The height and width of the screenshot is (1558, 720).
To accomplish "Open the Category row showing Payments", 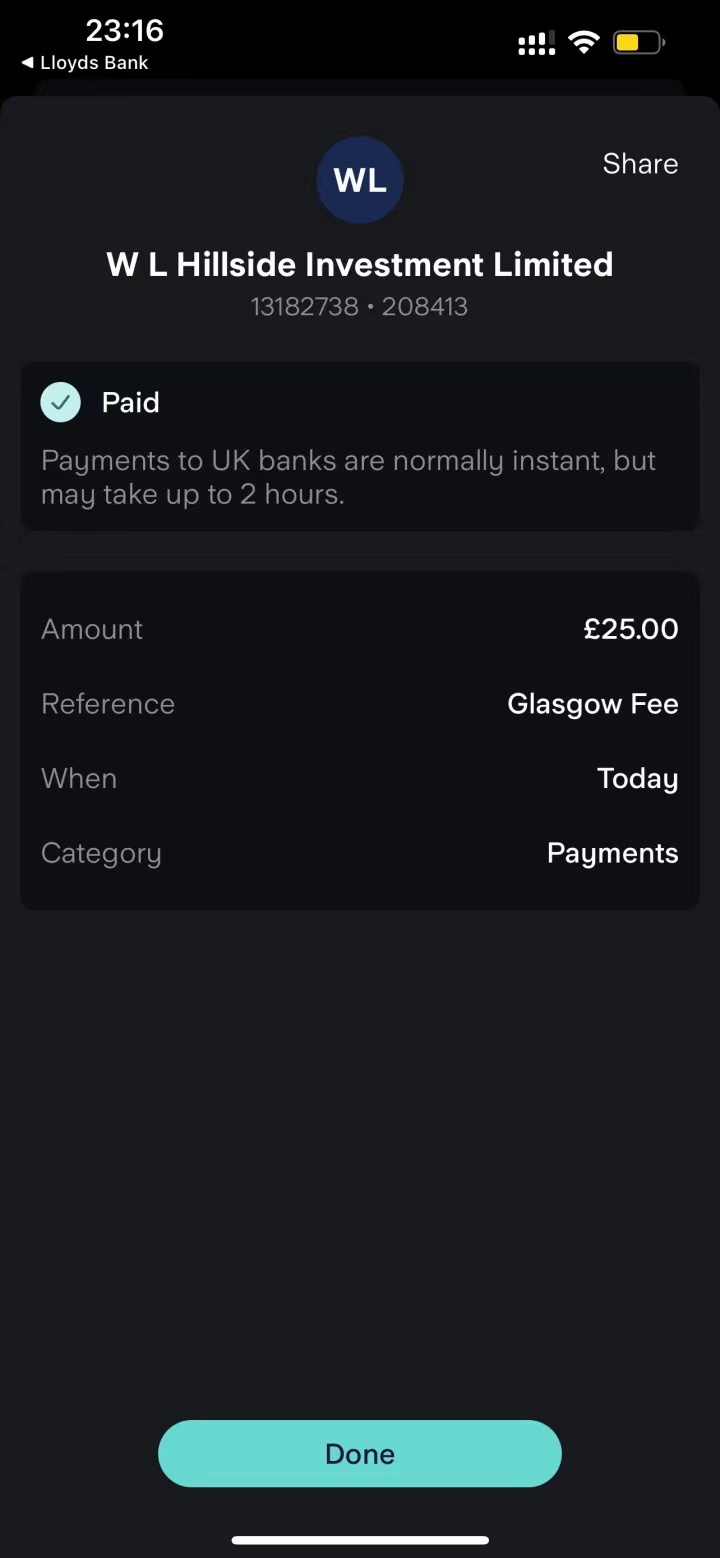I will (x=359, y=854).
